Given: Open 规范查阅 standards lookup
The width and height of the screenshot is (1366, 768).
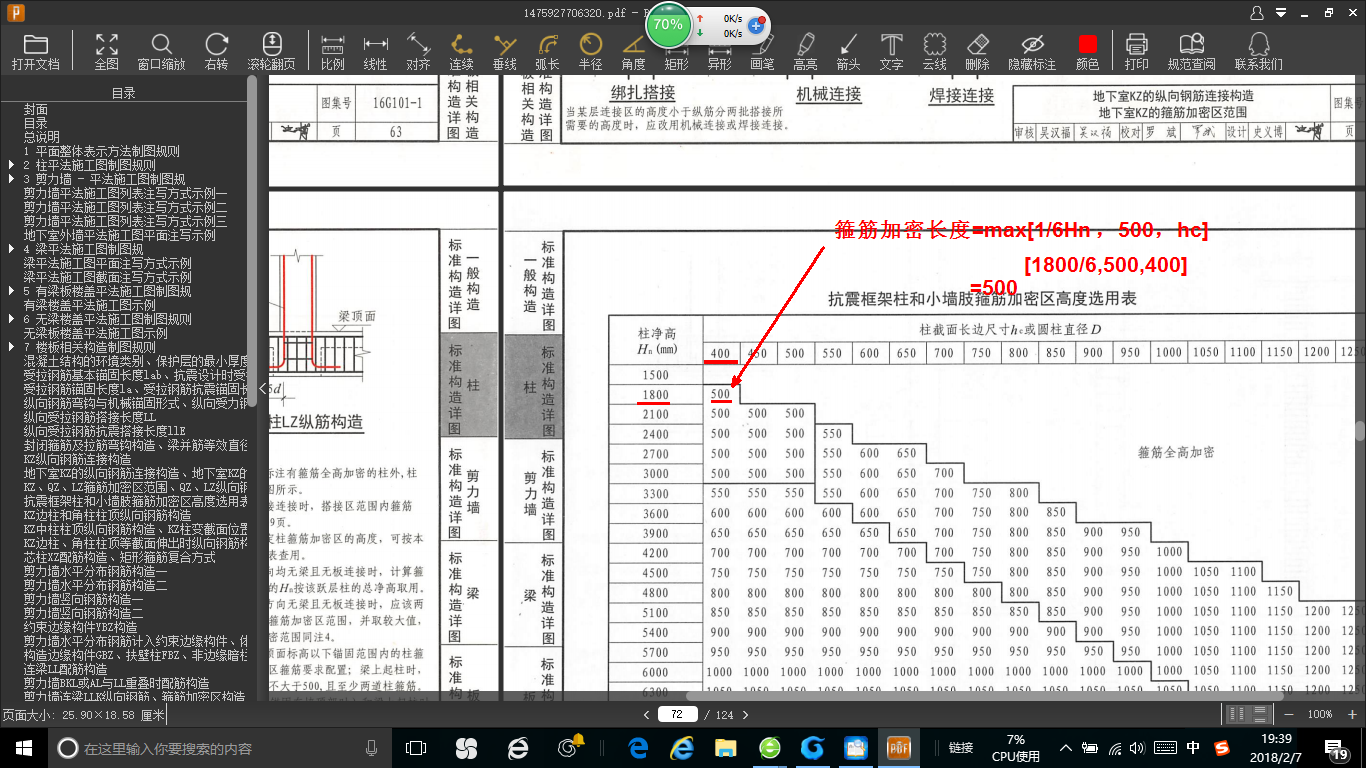Looking at the screenshot, I should click(x=1191, y=52).
